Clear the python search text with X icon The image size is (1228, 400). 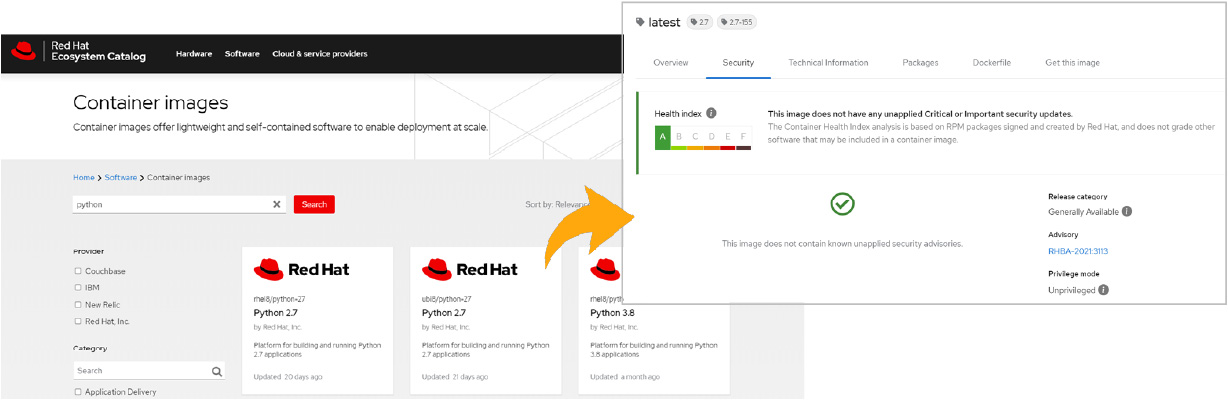pyautogui.click(x=277, y=204)
